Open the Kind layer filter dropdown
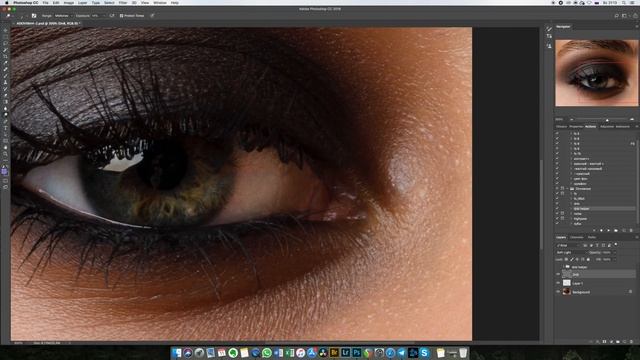Image resolution: width=640 pixels, height=360 pixels. [x=568, y=245]
